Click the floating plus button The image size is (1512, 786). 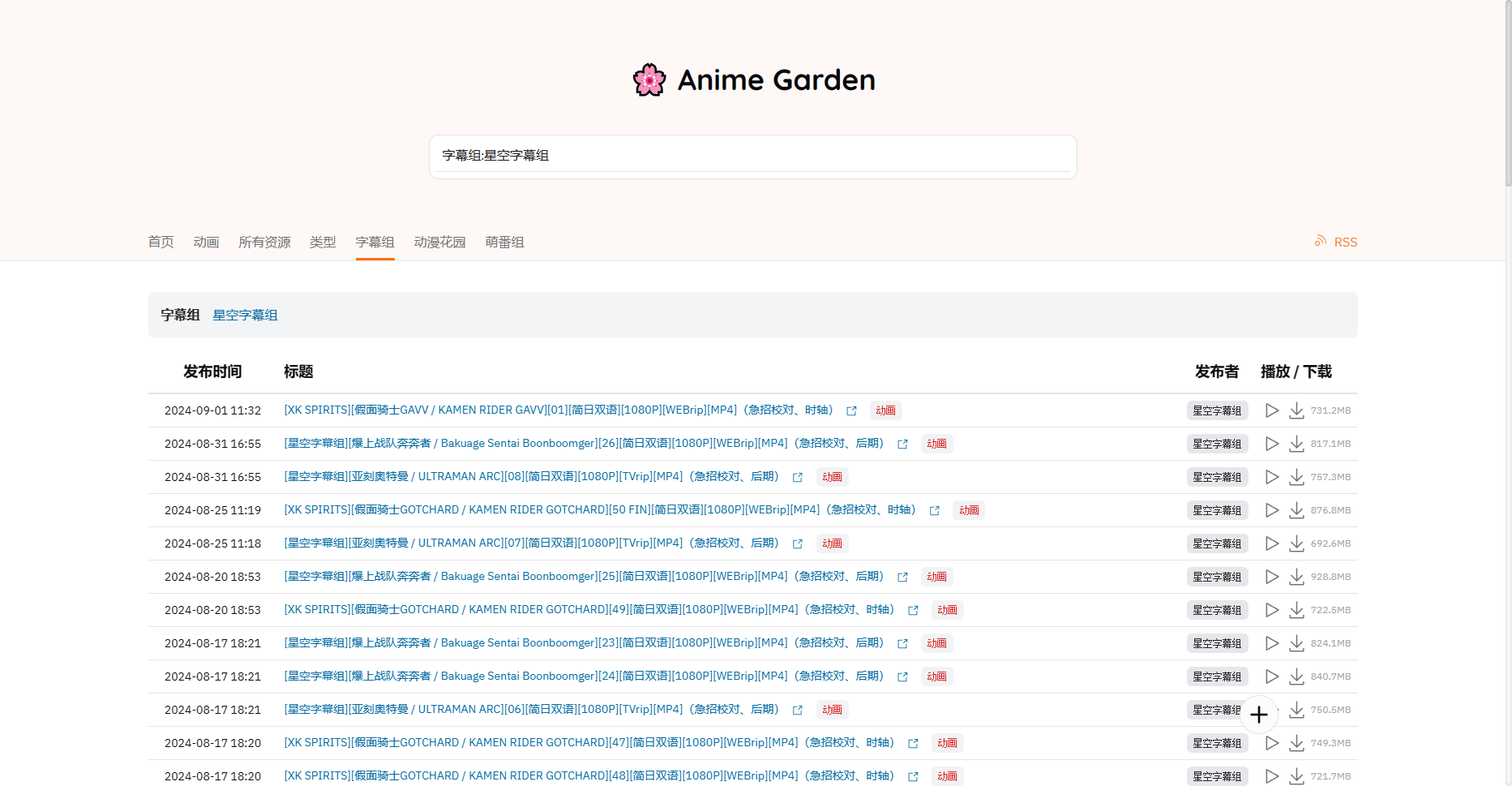(x=1259, y=715)
